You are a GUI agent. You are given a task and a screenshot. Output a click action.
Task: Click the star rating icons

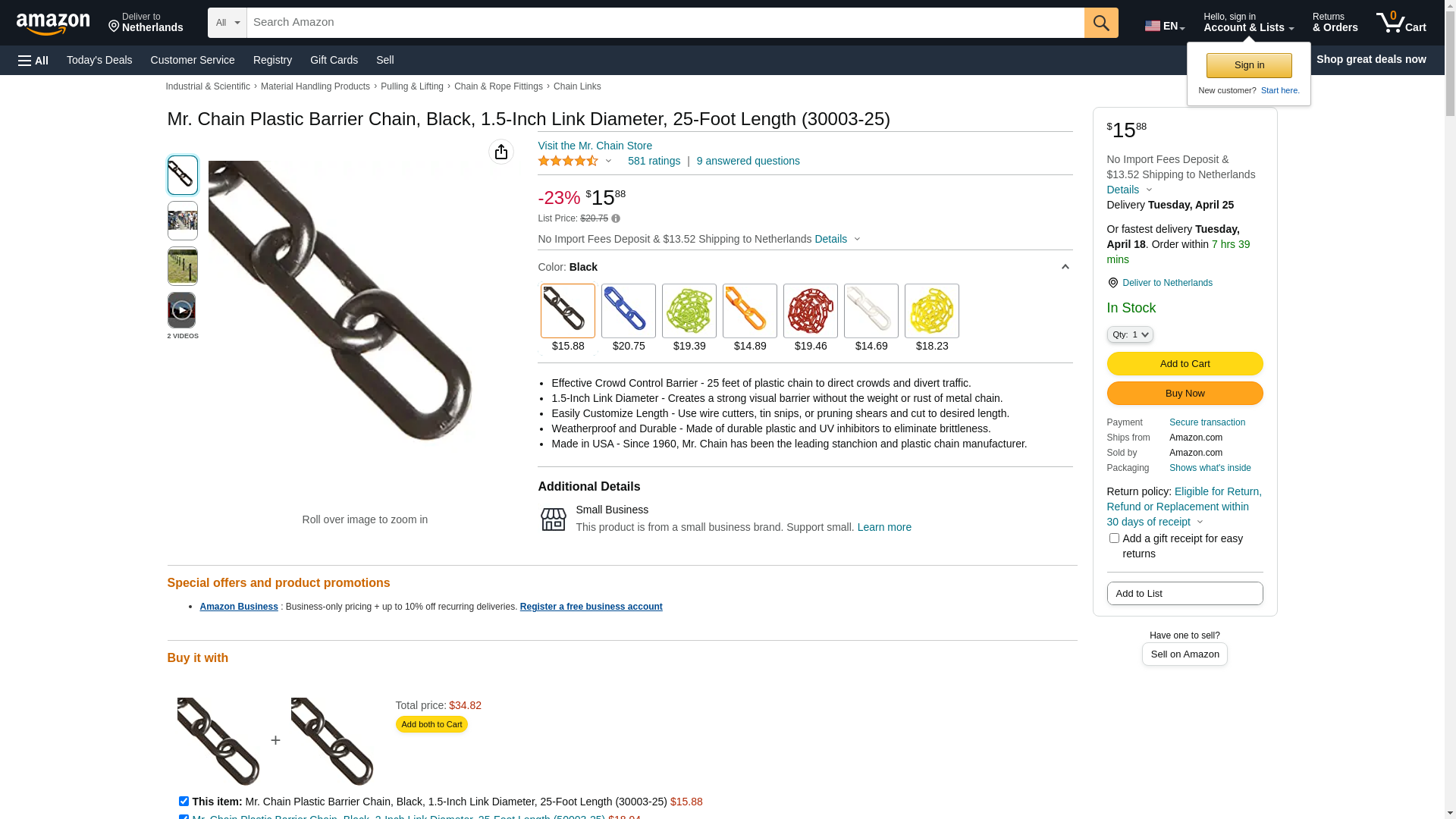(568, 161)
